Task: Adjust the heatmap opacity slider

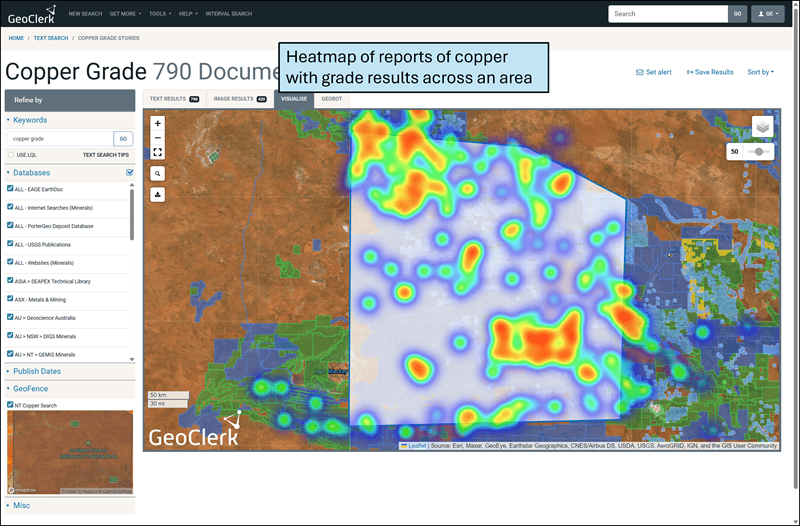Action: 760,151
